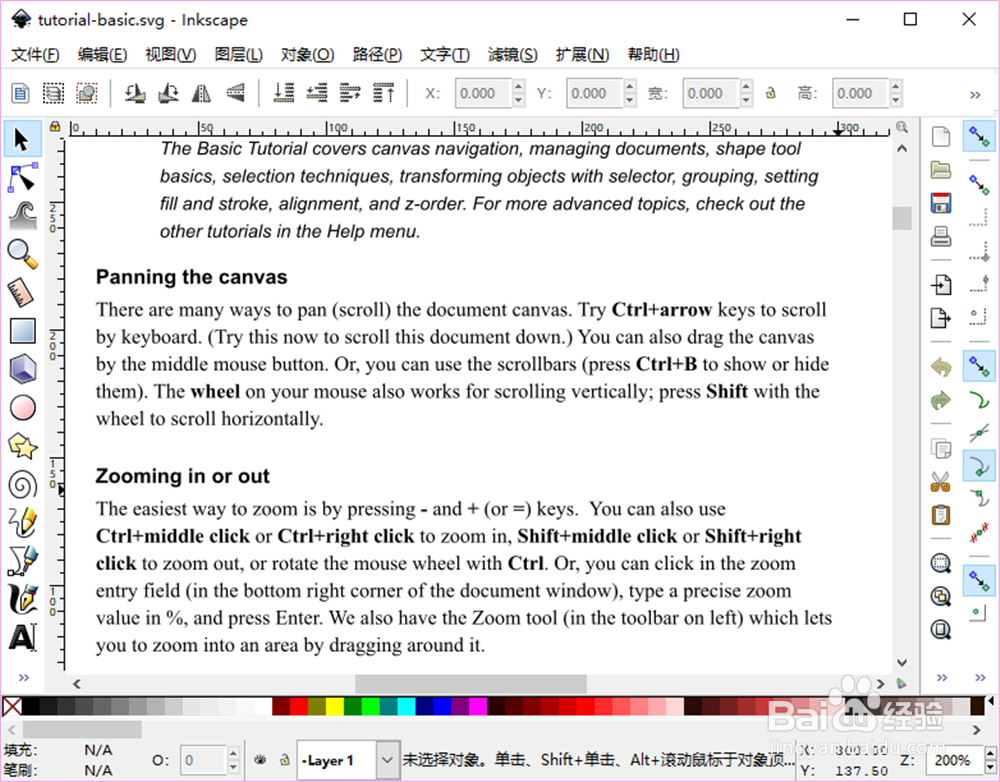
Task: Expand the toolbox overflow chevron
Action: (x=24, y=677)
